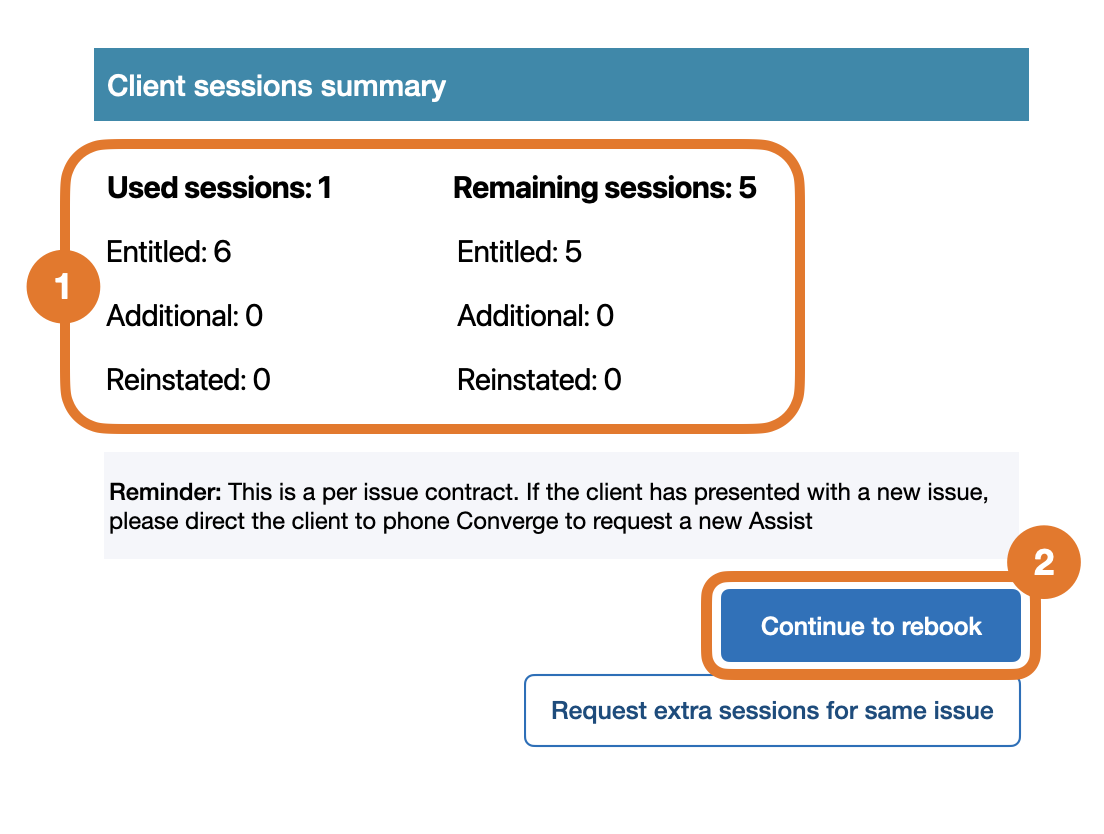Click Reinstated: 0 under Remaining sessions

tap(539, 380)
